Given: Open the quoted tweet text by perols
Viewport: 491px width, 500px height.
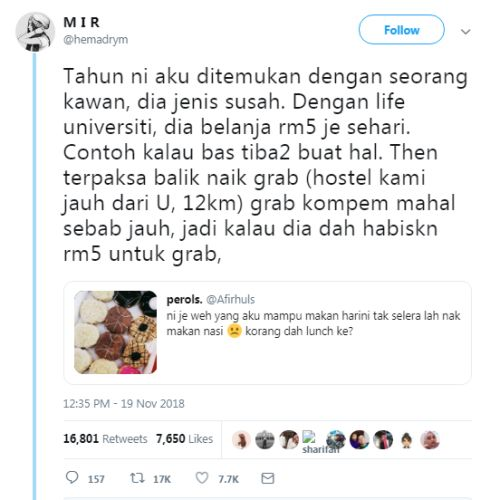Looking at the screenshot, I should [x=313, y=323].
